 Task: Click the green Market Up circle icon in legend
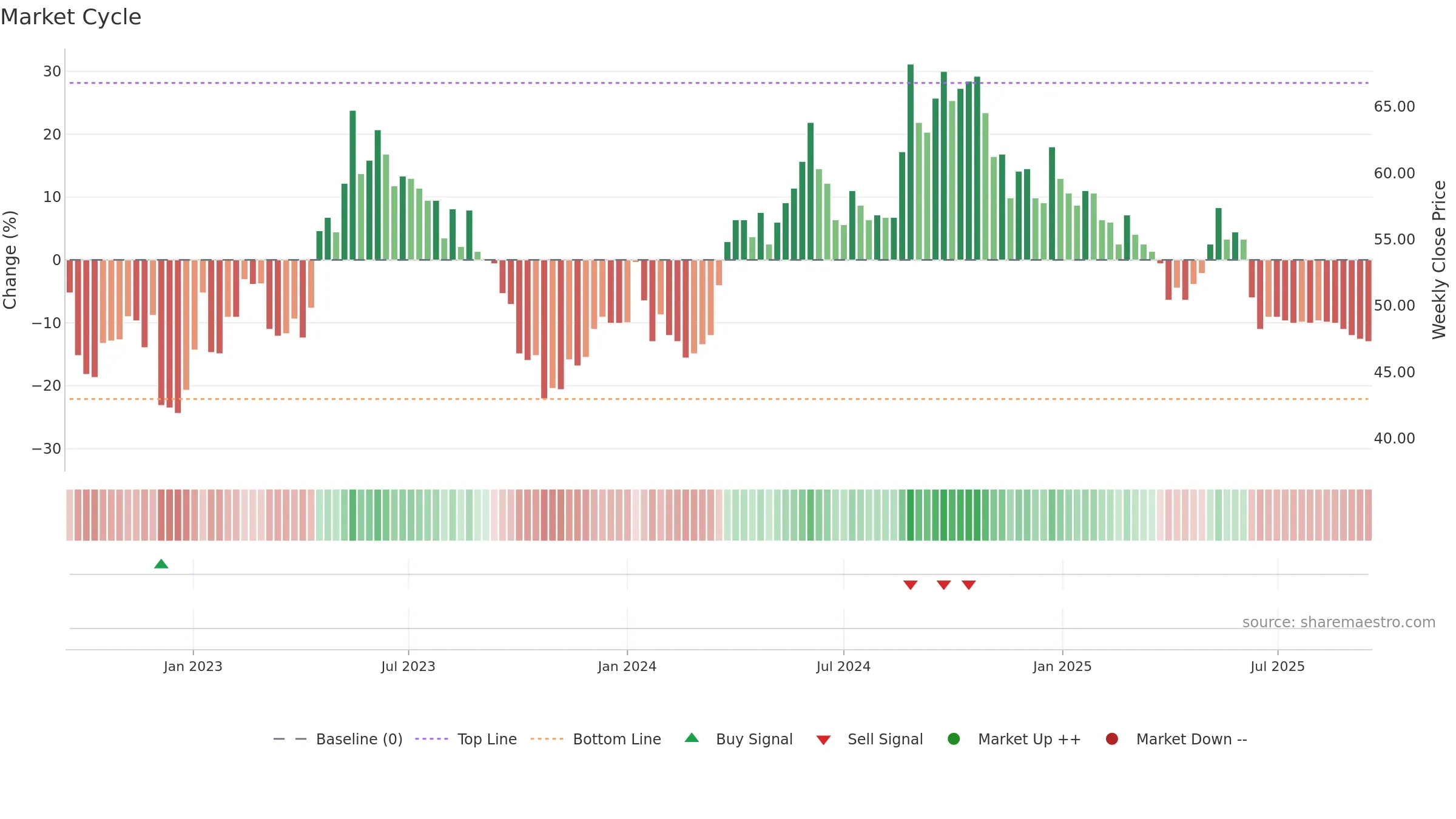point(954,739)
